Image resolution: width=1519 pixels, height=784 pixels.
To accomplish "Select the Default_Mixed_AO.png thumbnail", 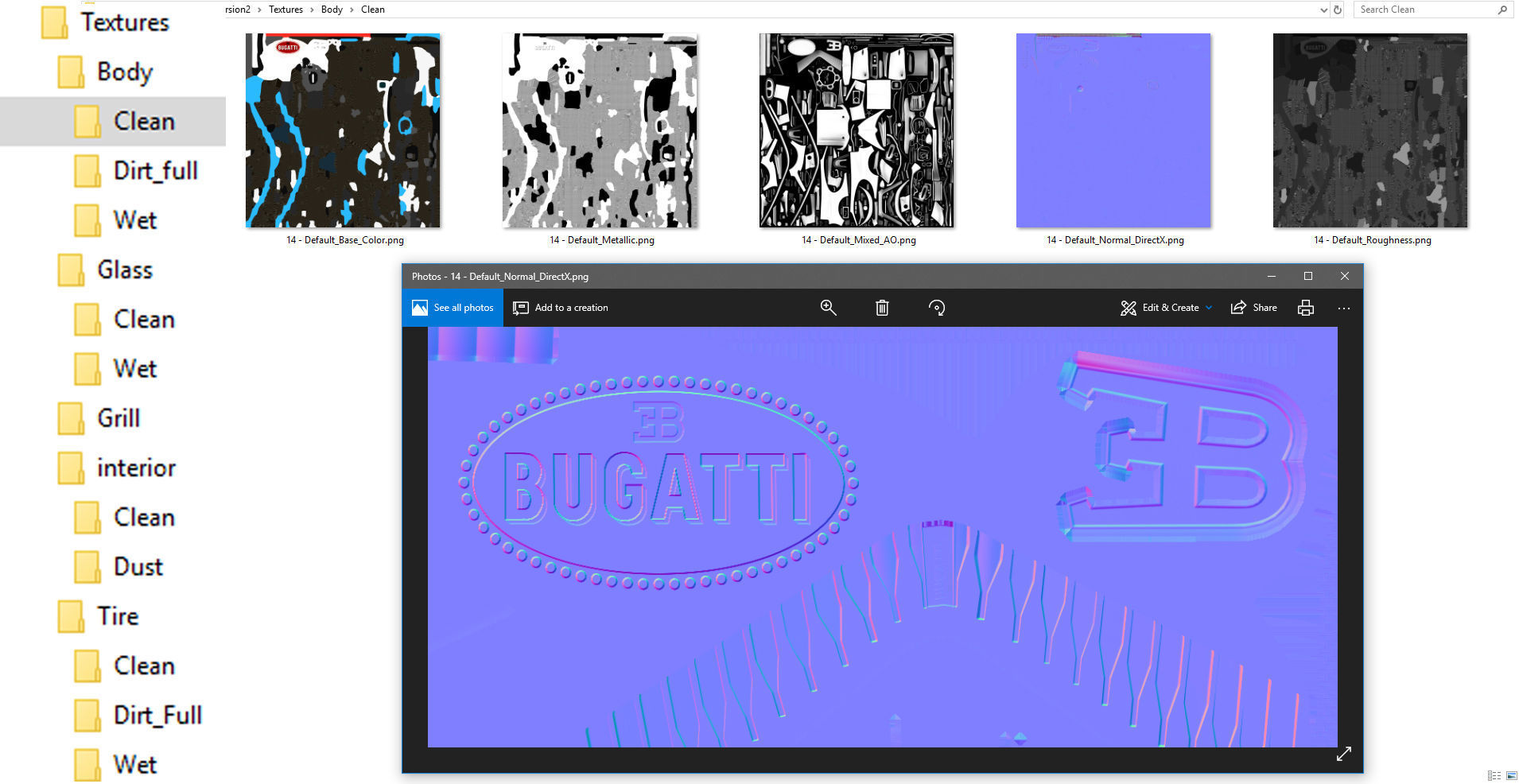I will click(857, 130).
